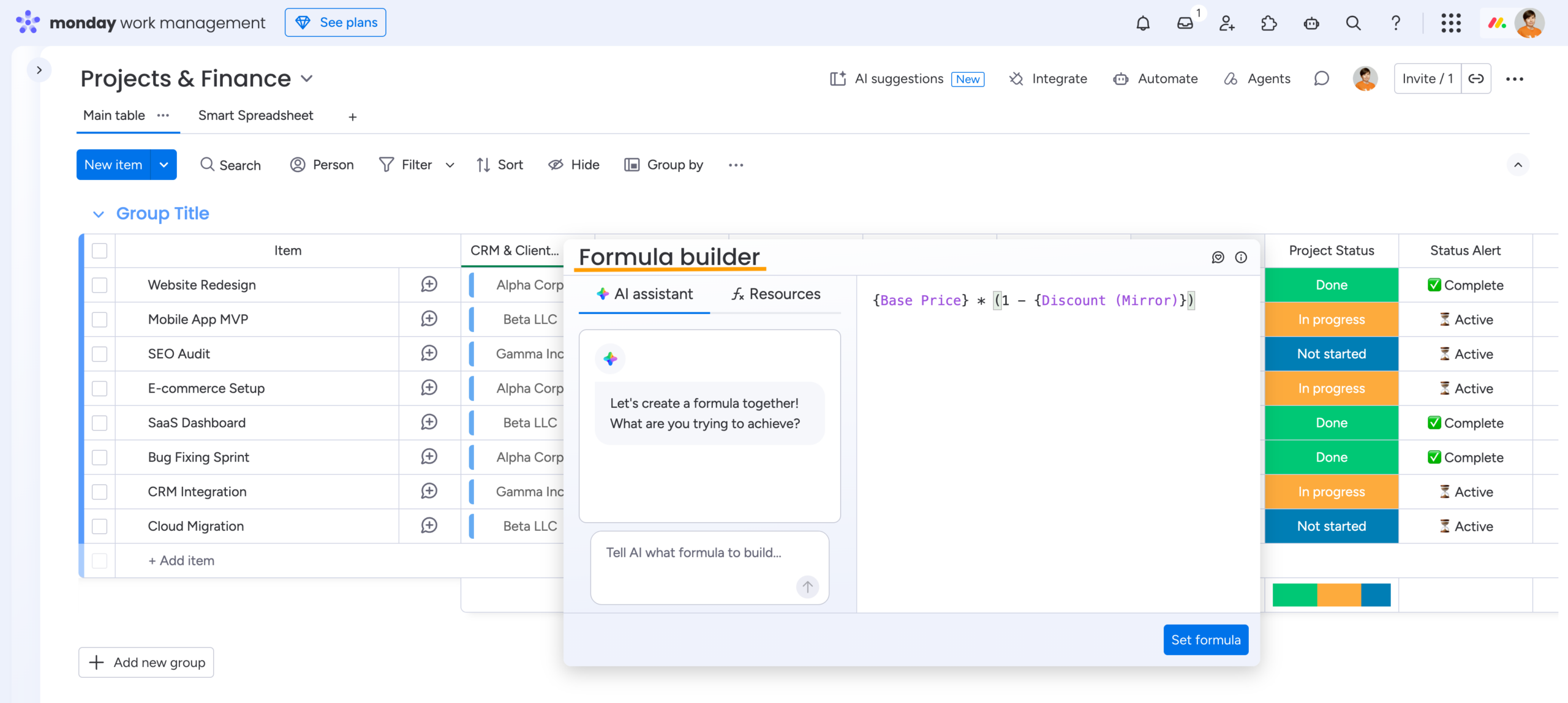Open the top bar robot icon

[x=1311, y=23]
